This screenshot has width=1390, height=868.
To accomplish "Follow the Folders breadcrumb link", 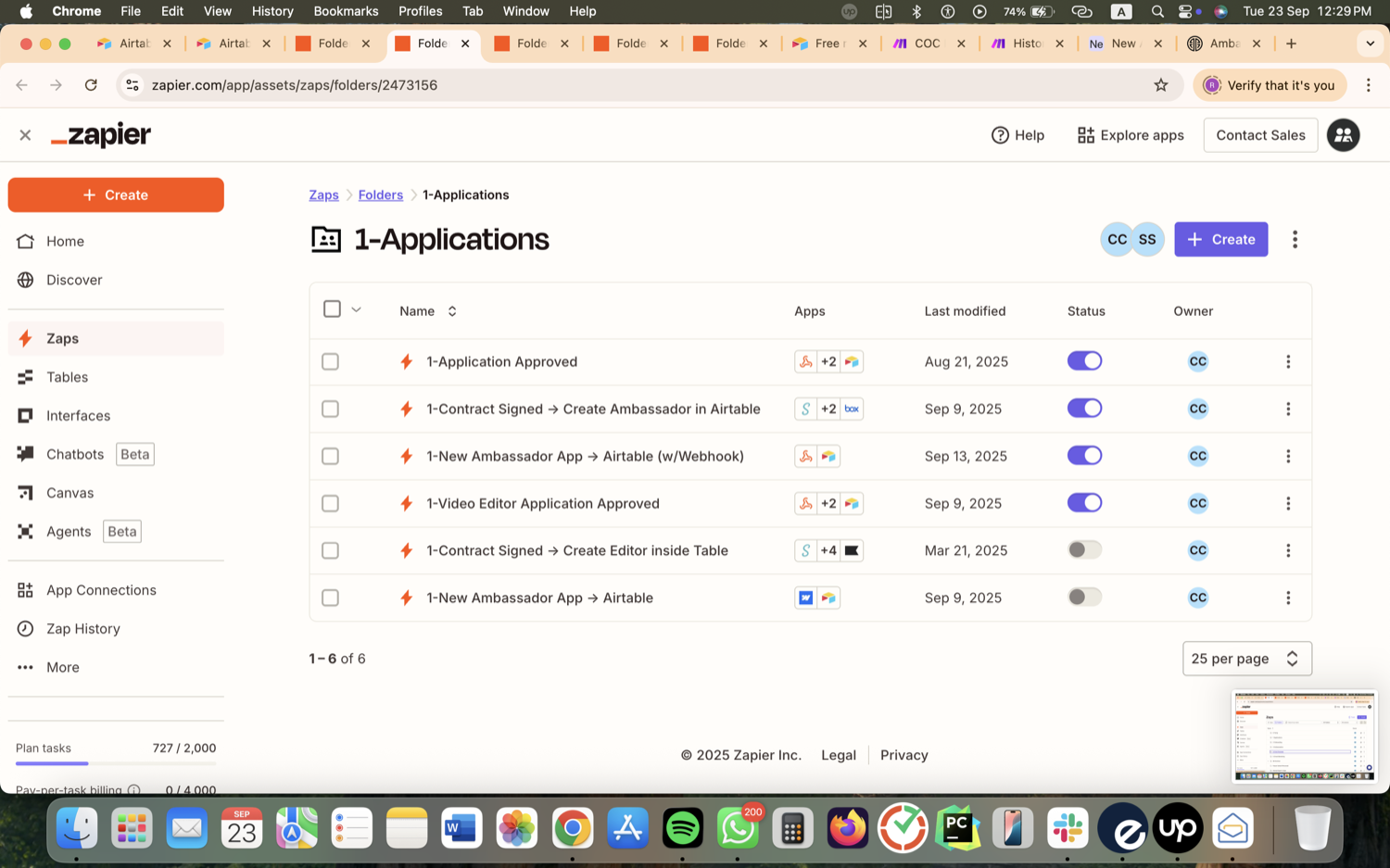I will (x=381, y=195).
